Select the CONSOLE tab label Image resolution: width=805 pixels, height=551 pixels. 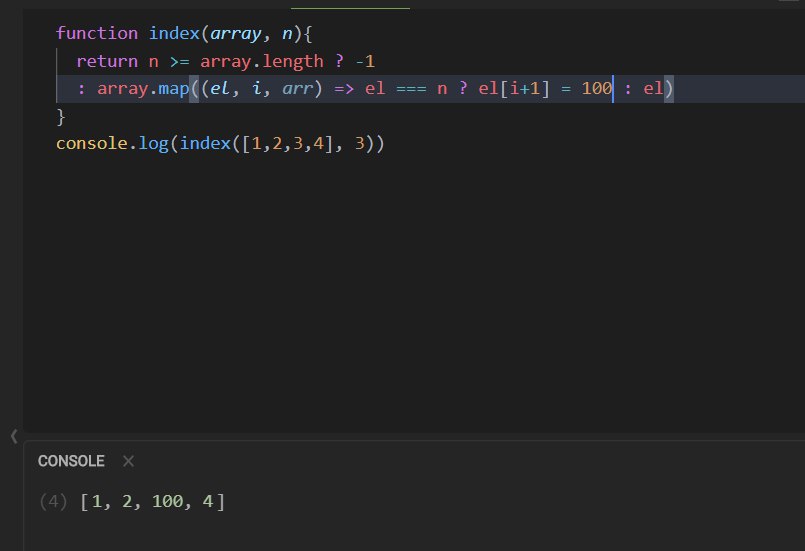tap(71, 461)
